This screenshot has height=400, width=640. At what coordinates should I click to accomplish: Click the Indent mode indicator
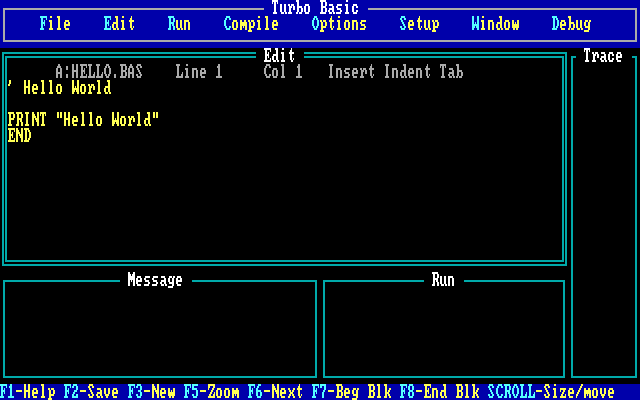click(407, 72)
